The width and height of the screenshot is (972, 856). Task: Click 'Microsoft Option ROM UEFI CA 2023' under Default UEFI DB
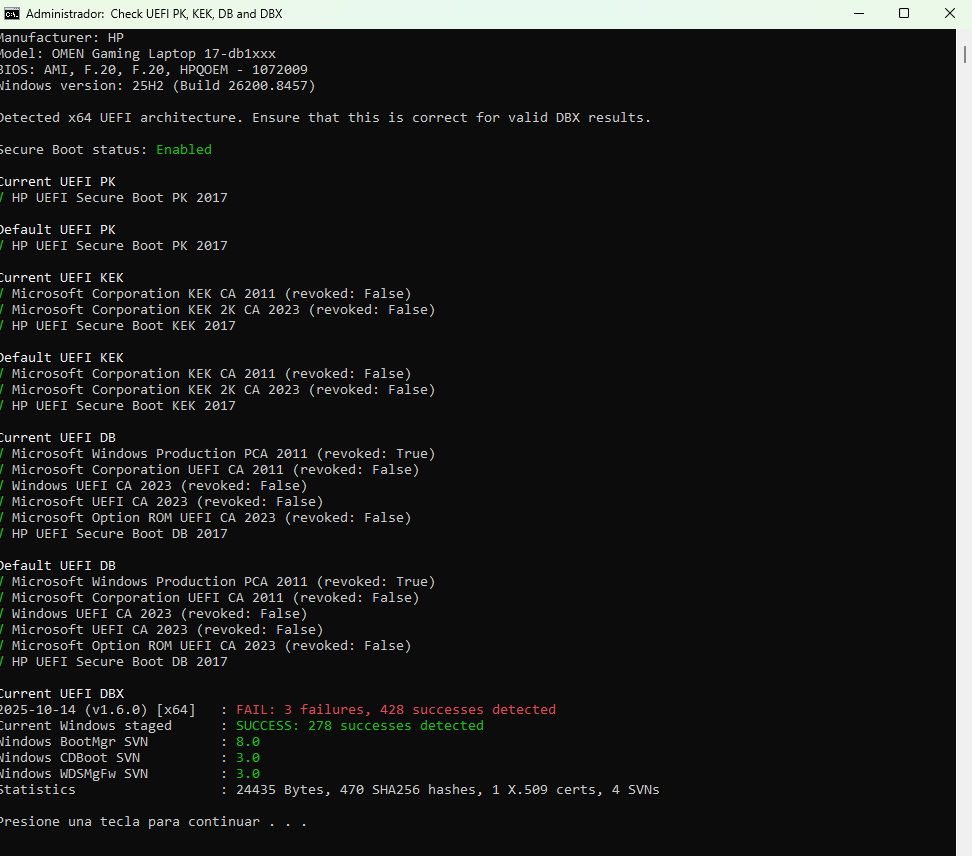coord(143,645)
